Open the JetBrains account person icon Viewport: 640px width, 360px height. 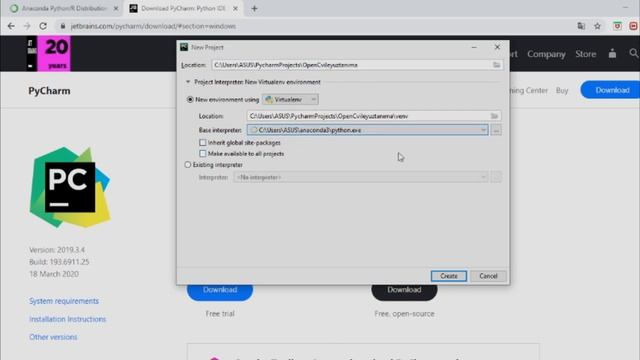coord(612,53)
